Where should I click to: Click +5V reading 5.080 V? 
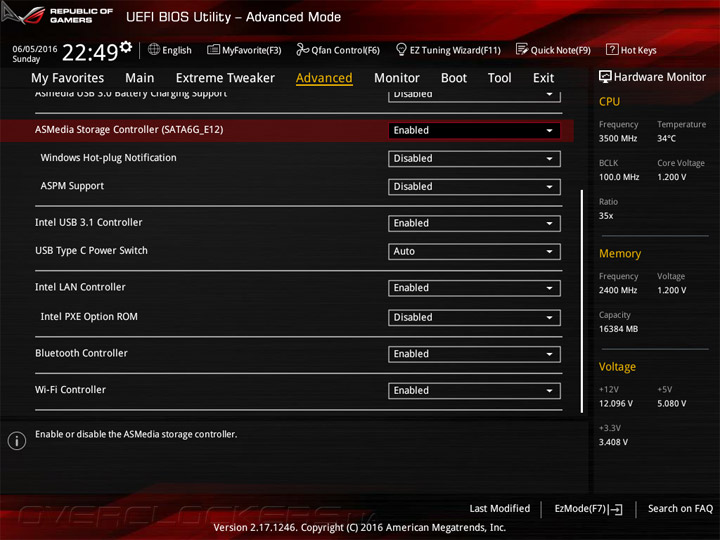[x=672, y=404]
